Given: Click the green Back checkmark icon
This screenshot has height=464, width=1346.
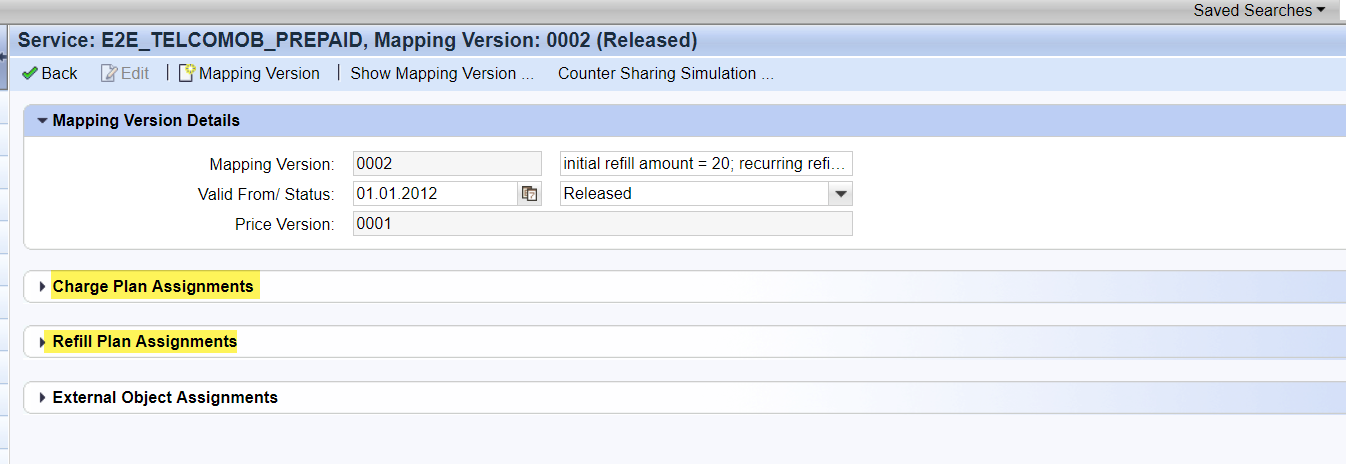Looking at the screenshot, I should pyautogui.click(x=30, y=73).
